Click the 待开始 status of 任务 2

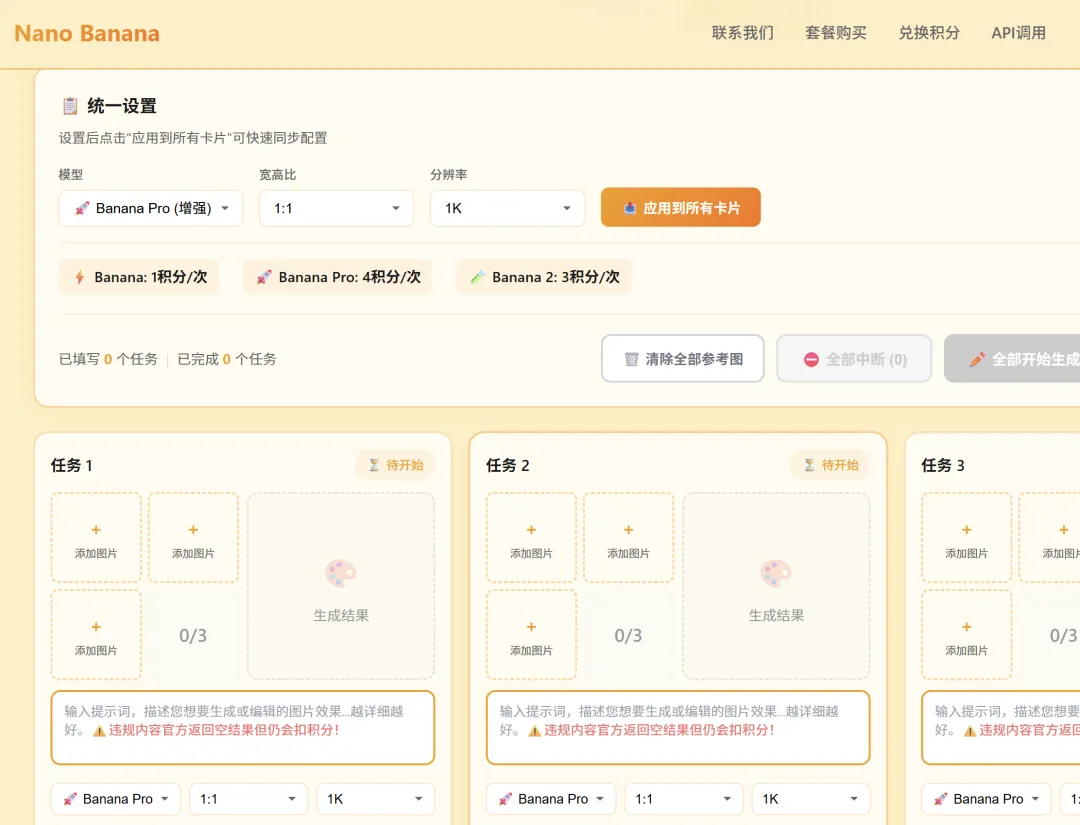831,465
